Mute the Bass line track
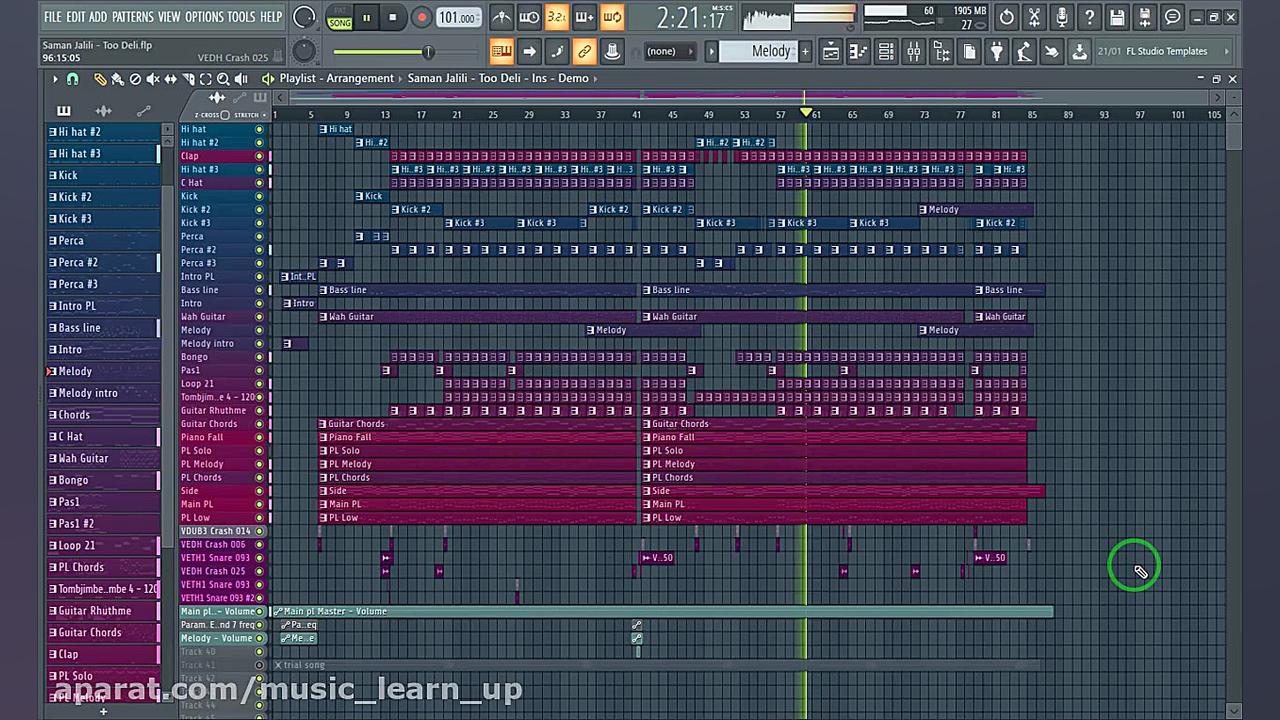 click(x=259, y=290)
